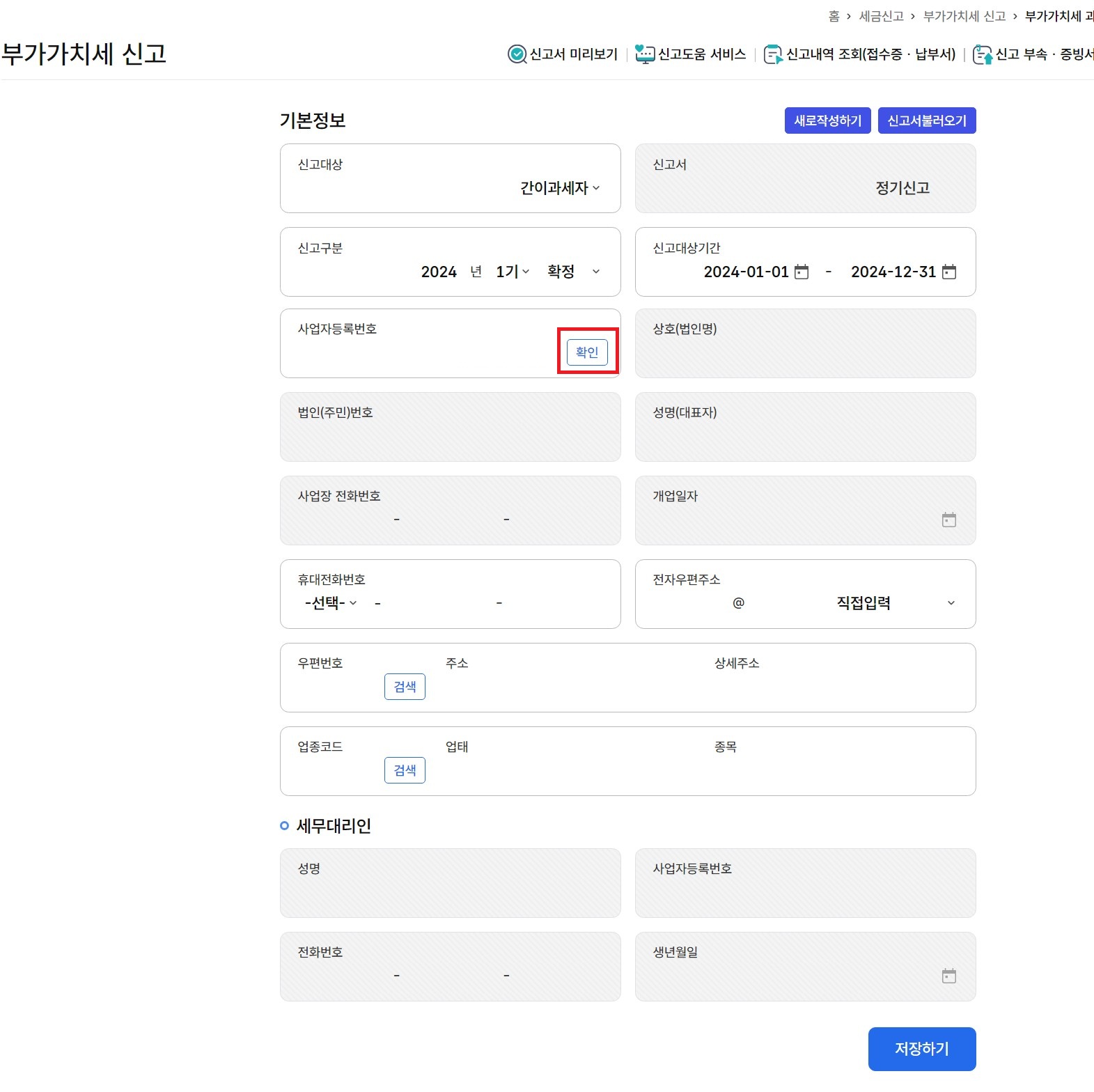This screenshot has width=1094, height=1092.
Task: Click the 세무대리인 전화번호 field
Action: coord(451,967)
